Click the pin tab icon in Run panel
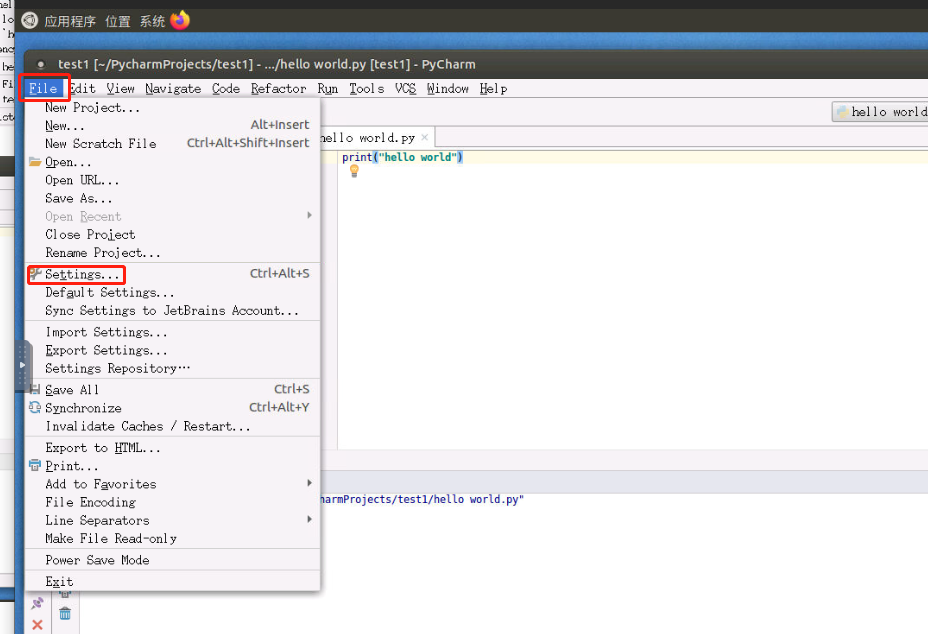The width and height of the screenshot is (928, 634). tap(37, 604)
